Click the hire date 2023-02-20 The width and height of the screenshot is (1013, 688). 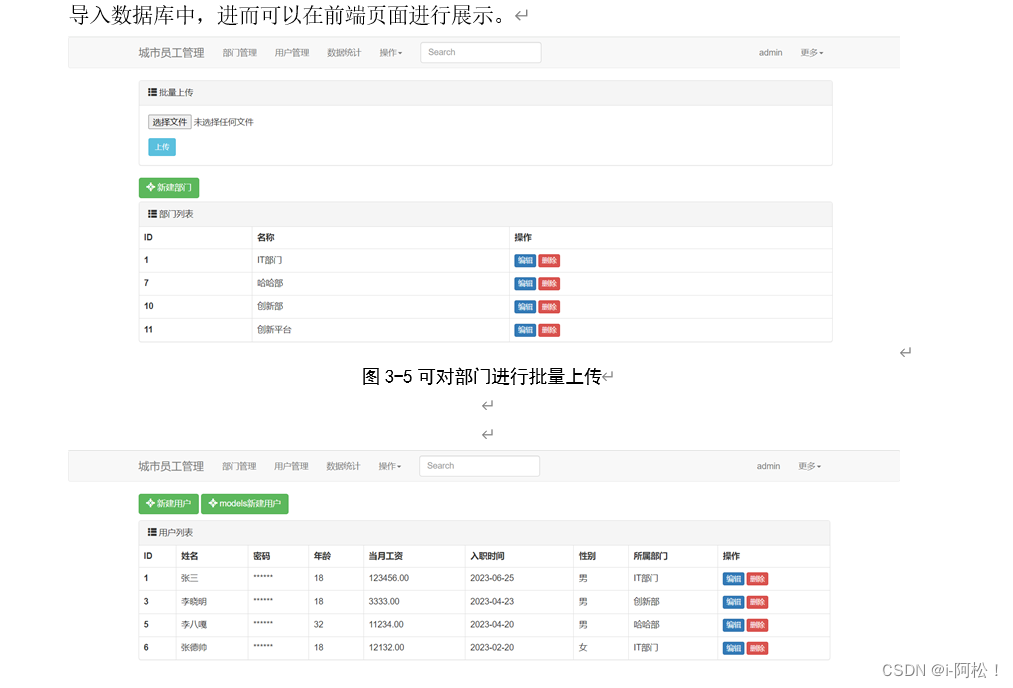click(492, 647)
